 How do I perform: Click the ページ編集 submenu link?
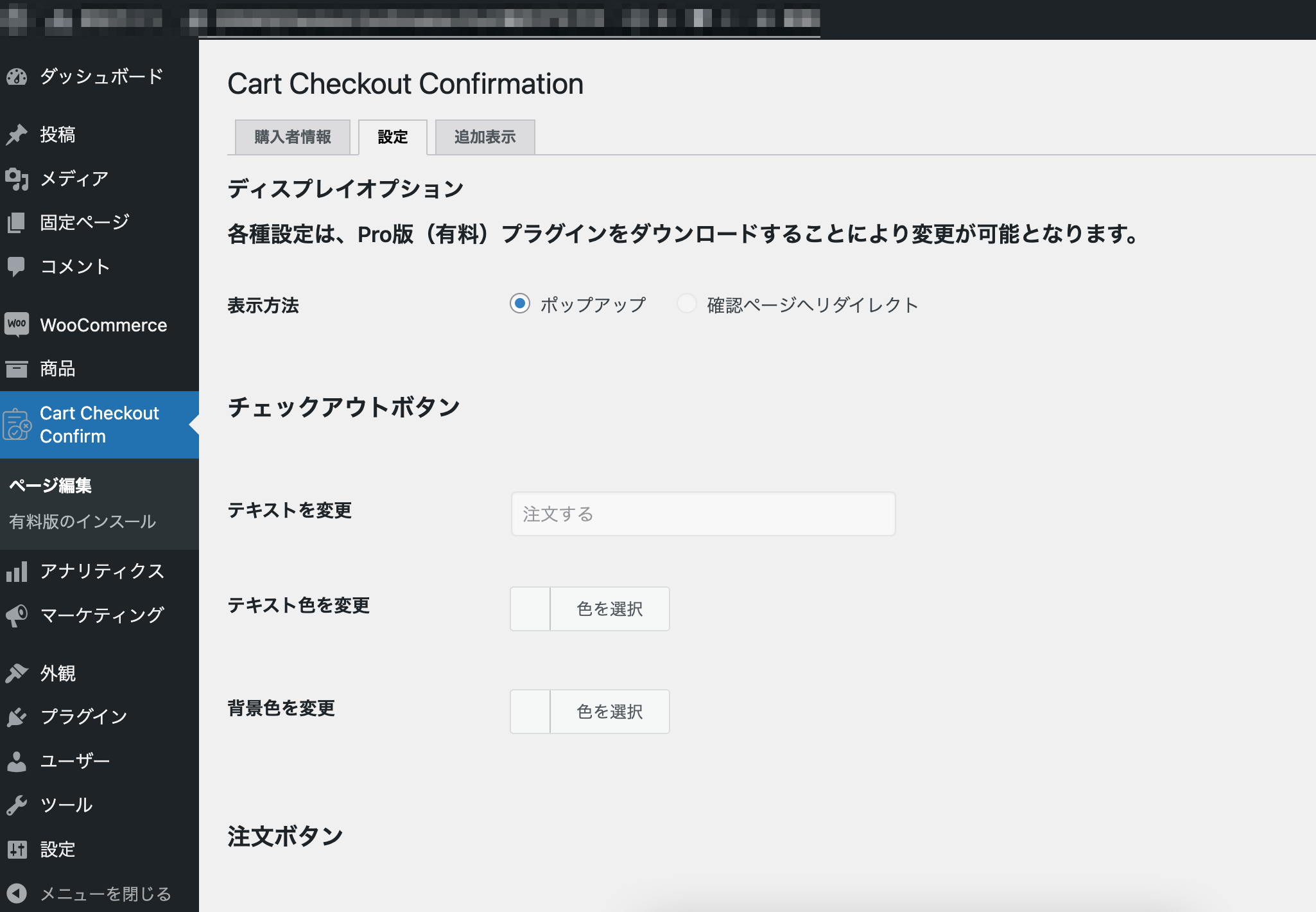(x=51, y=486)
